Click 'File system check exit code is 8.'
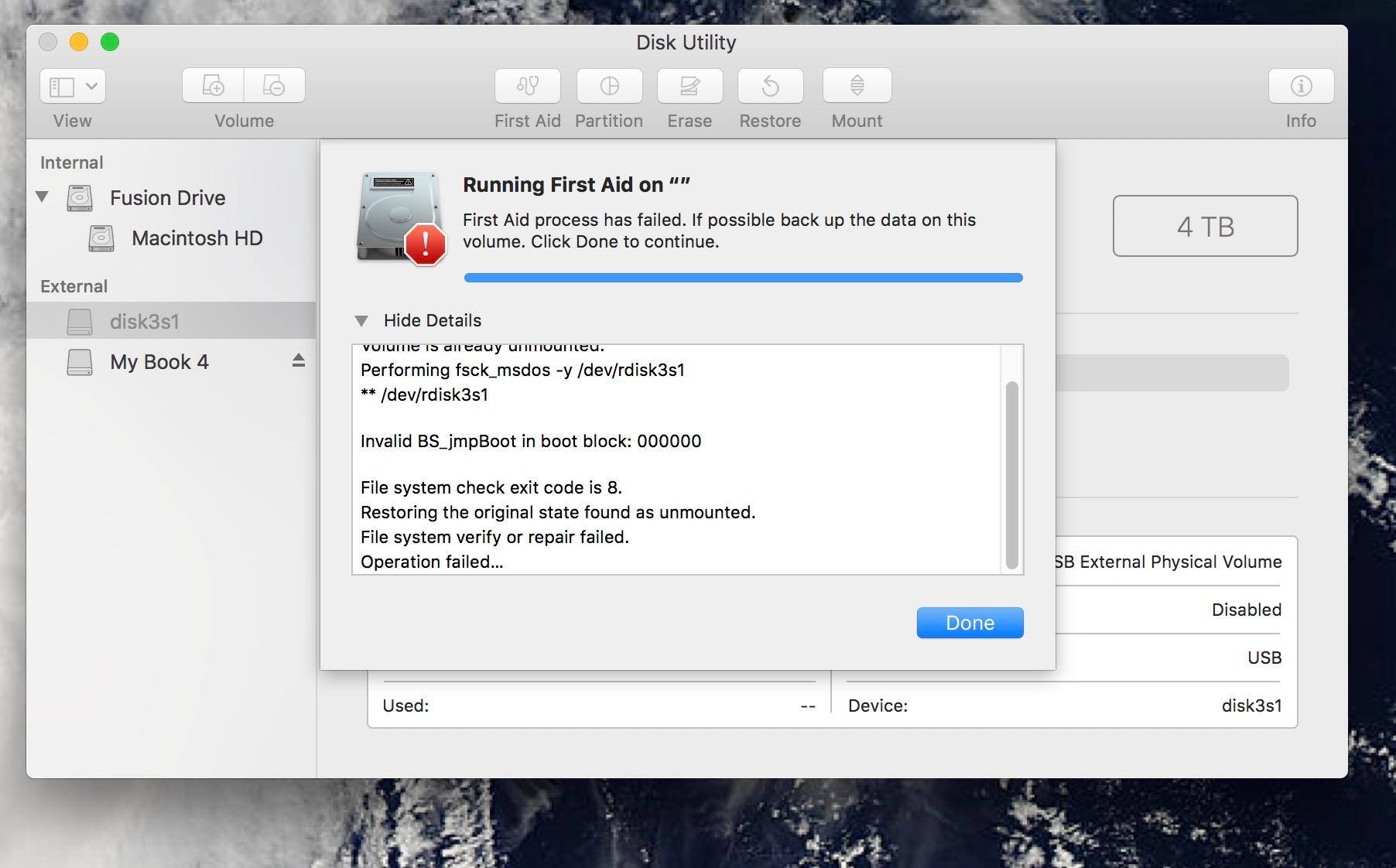 491,488
